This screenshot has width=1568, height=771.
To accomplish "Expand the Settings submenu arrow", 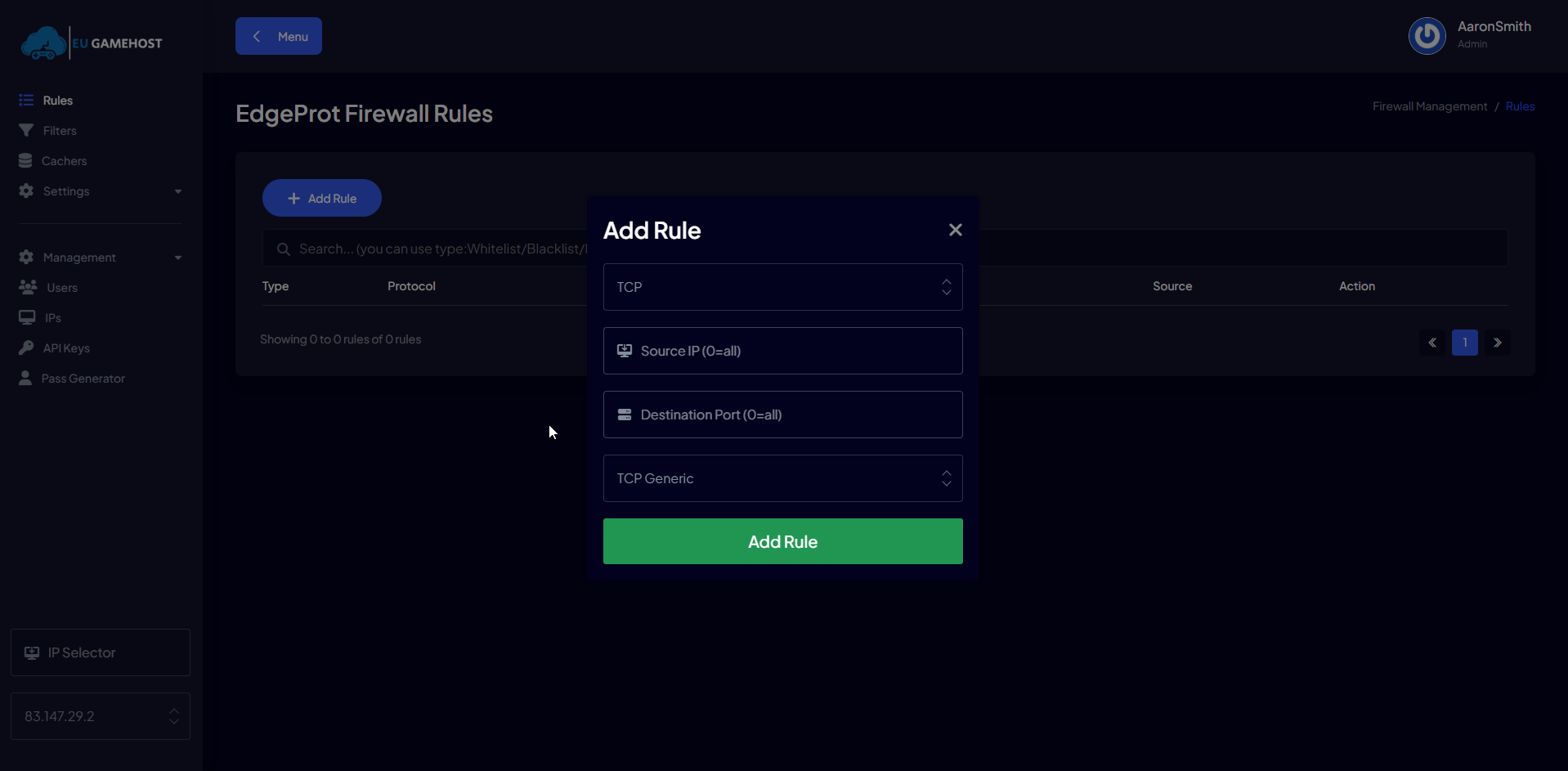I will (x=178, y=191).
